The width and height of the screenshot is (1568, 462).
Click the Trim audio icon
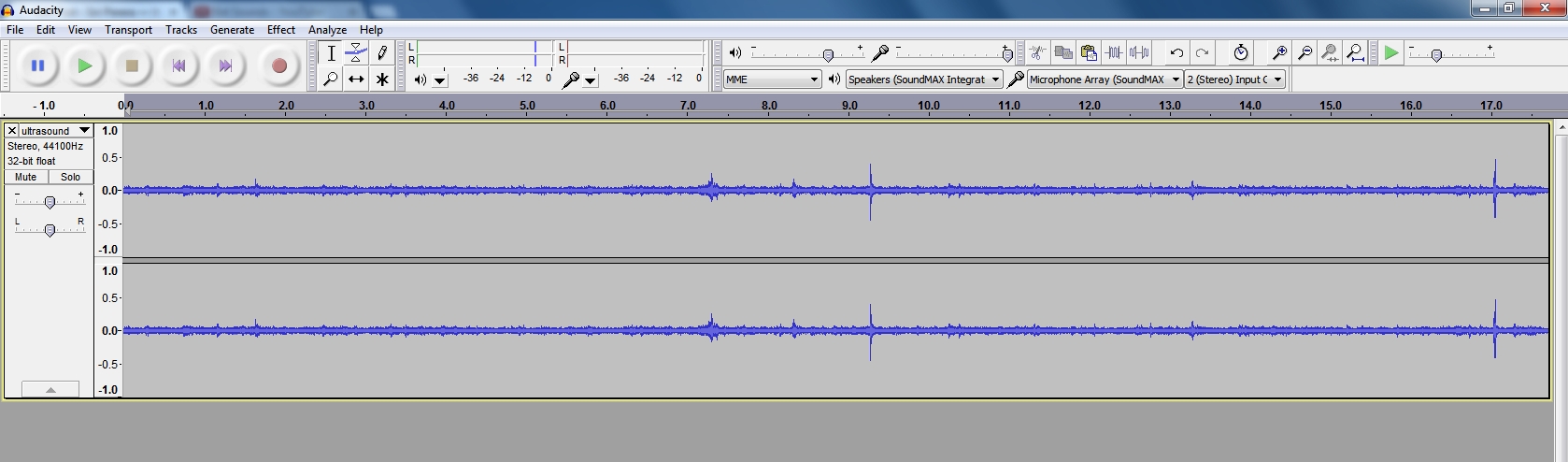coord(1114,53)
